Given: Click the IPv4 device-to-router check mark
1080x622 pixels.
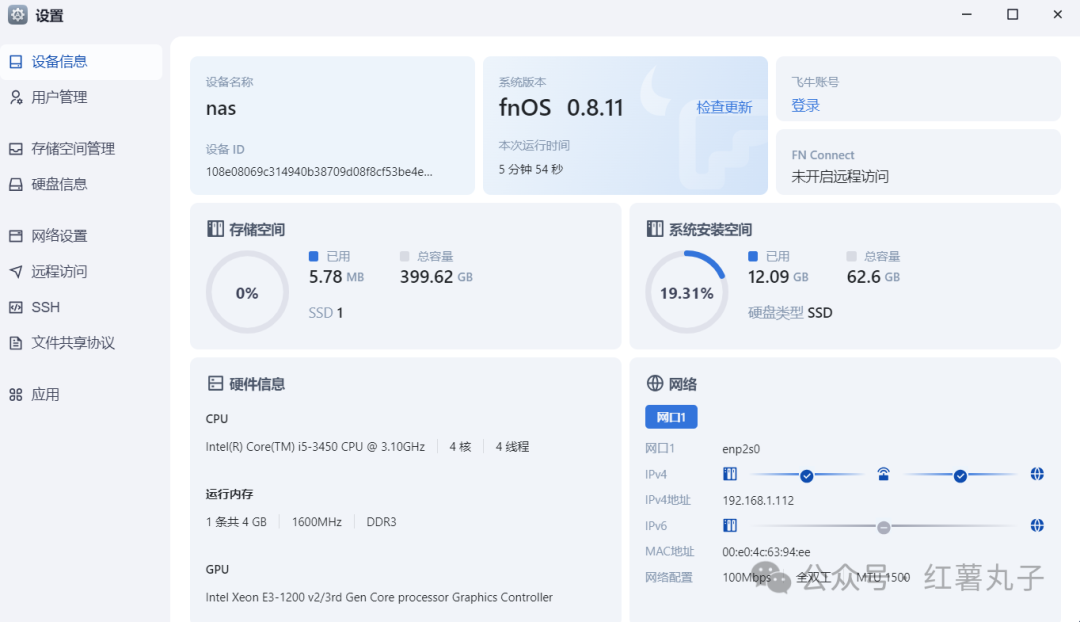Looking at the screenshot, I should (807, 475).
